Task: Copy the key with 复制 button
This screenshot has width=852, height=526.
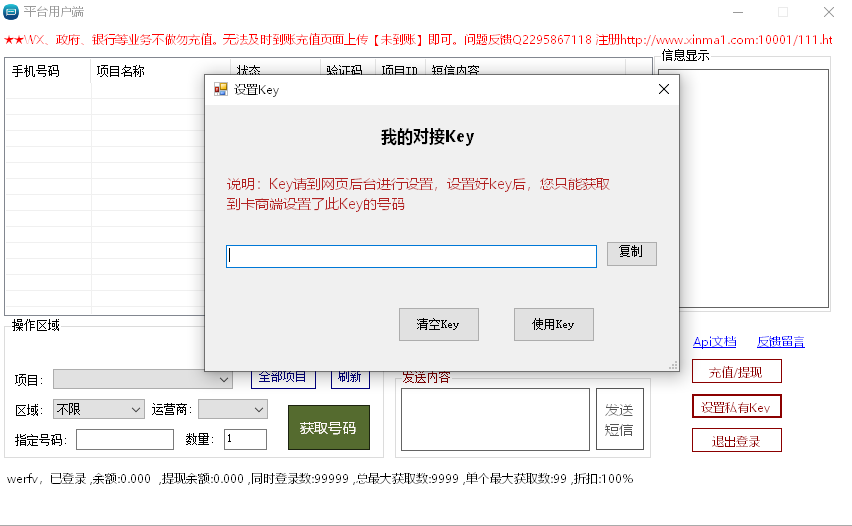Action: tap(631, 254)
